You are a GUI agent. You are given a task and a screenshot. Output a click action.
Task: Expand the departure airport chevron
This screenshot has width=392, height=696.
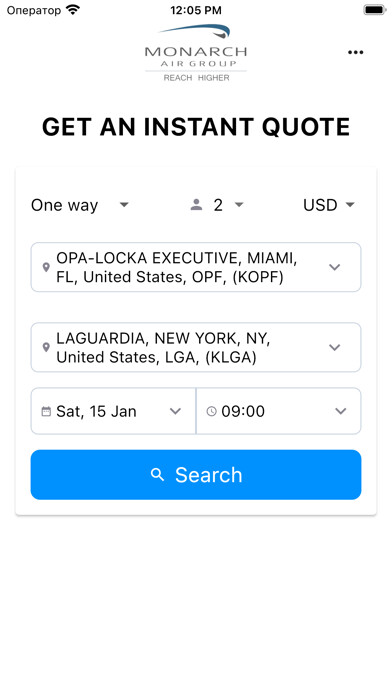(334, 267)
